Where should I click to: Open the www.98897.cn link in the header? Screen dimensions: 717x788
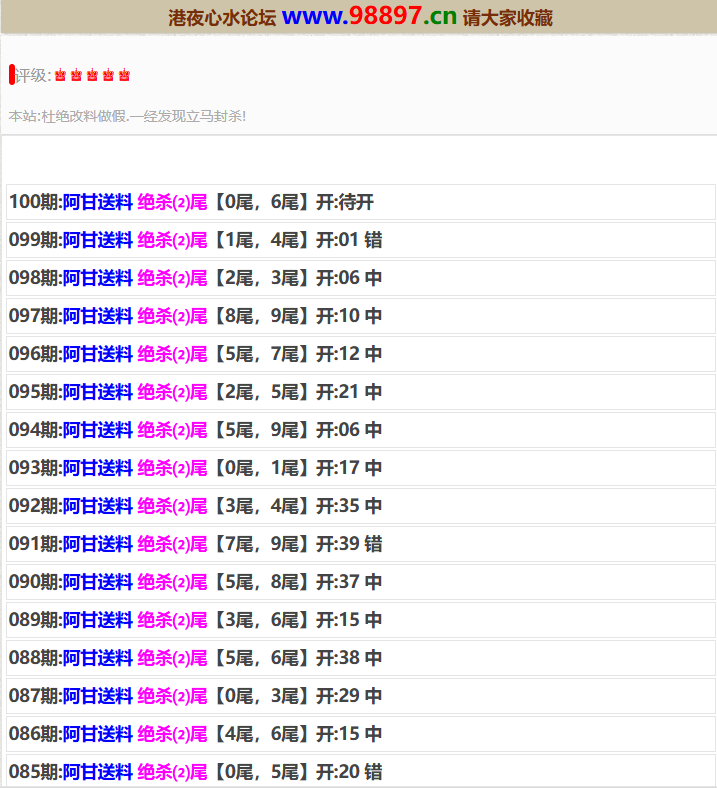(369, 17)
